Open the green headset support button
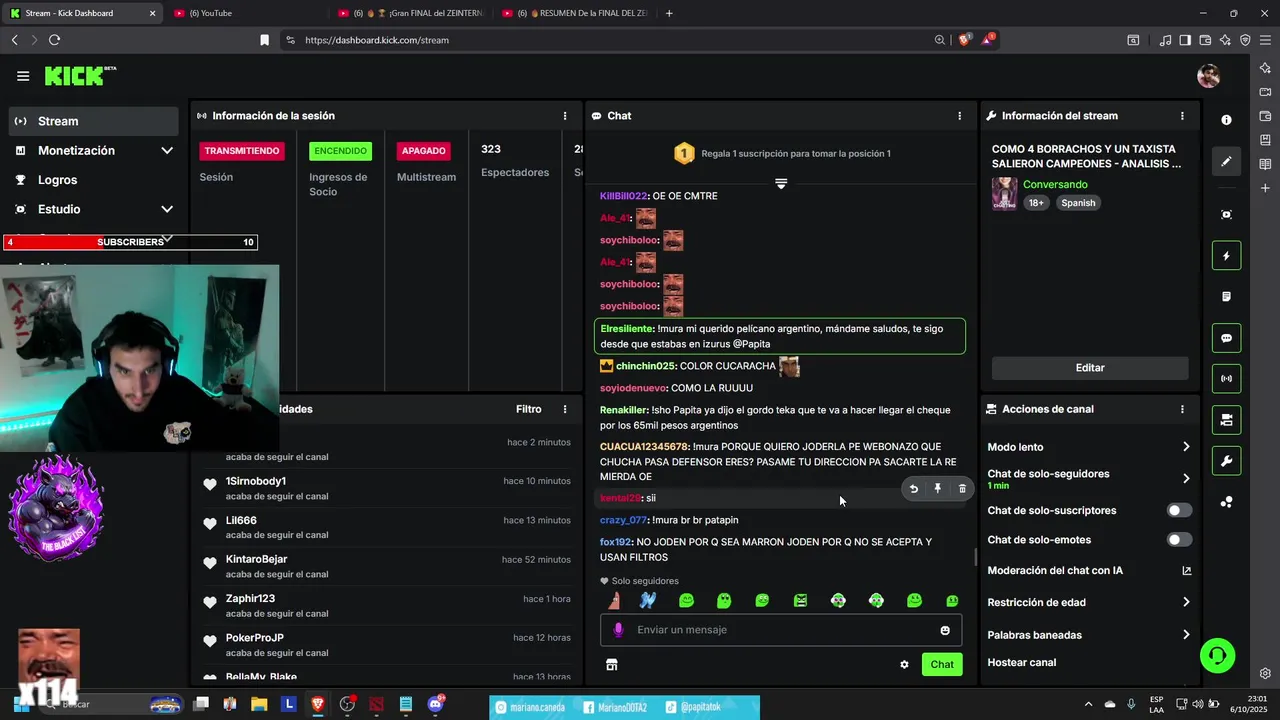This screenshot has width=1280, height=720. tap(1218, 656)
